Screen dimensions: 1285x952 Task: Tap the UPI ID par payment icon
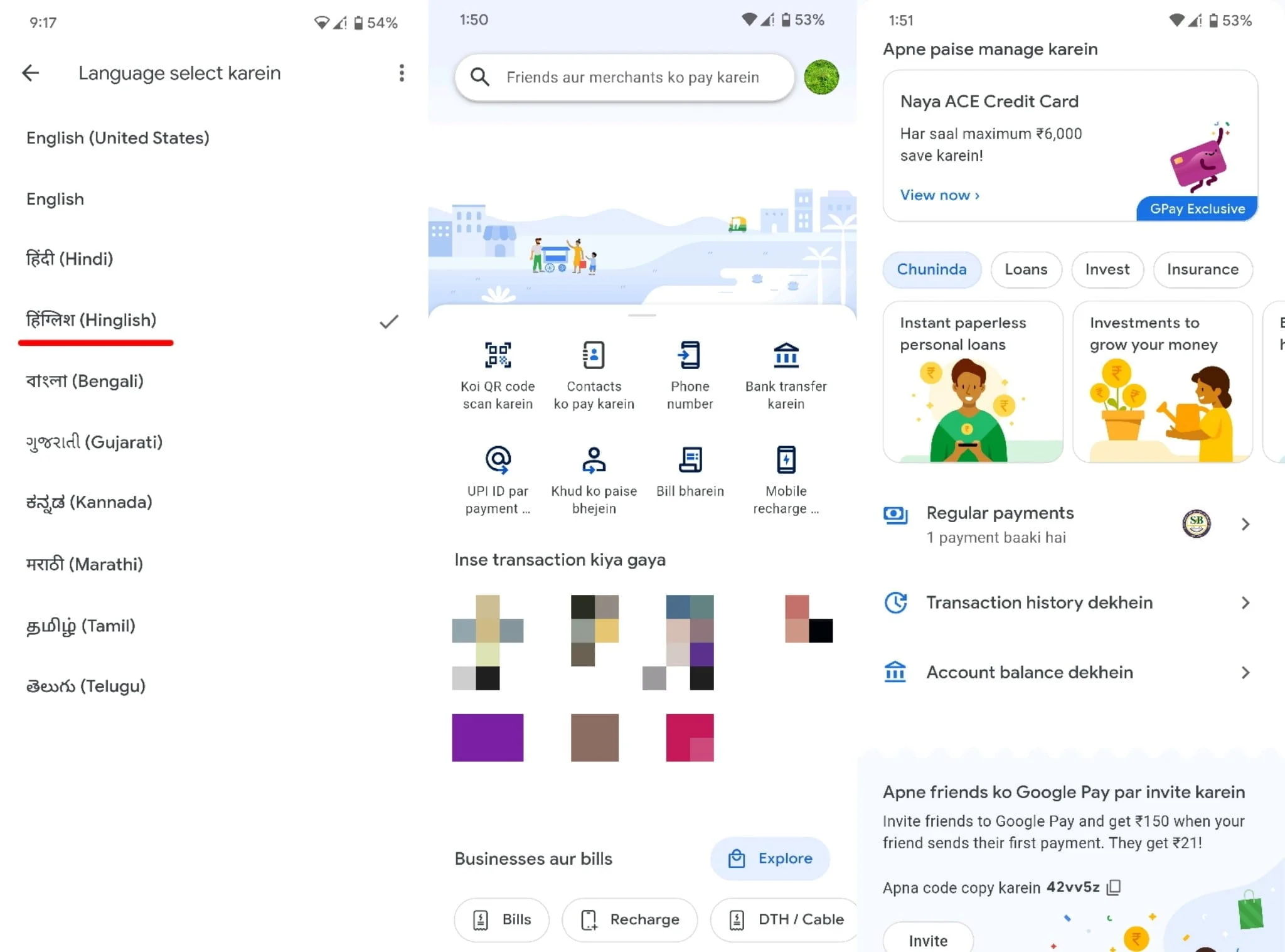[x=498, y=460]
